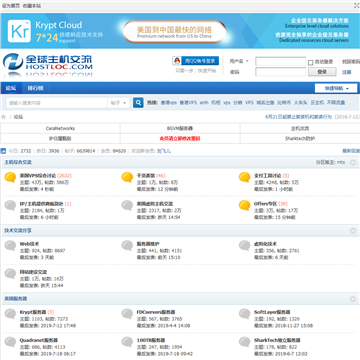Open the CeraNetworks sponsor link
Screen dimensions: 360x360
60,128
